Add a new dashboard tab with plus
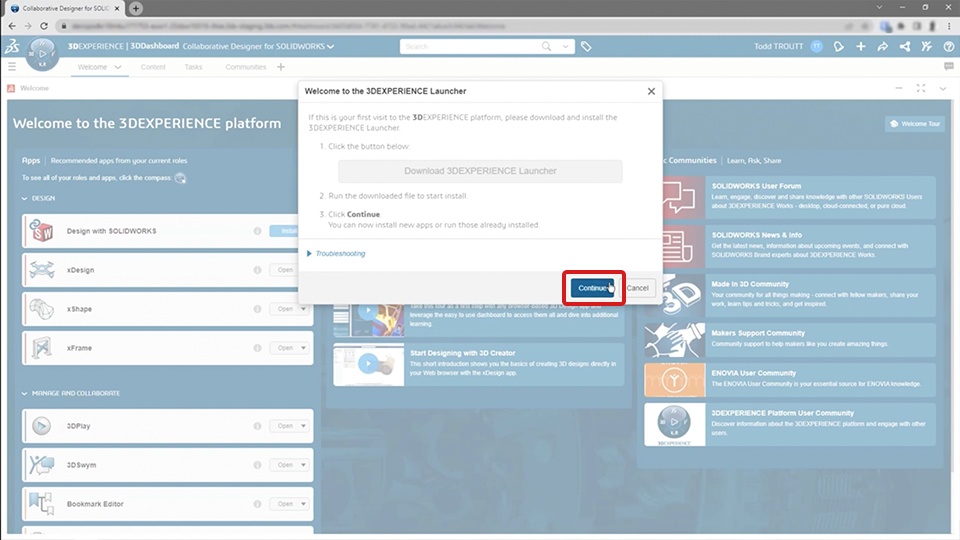Image resolution: width=960 pixels, height=540 pixels. point(281,67)
